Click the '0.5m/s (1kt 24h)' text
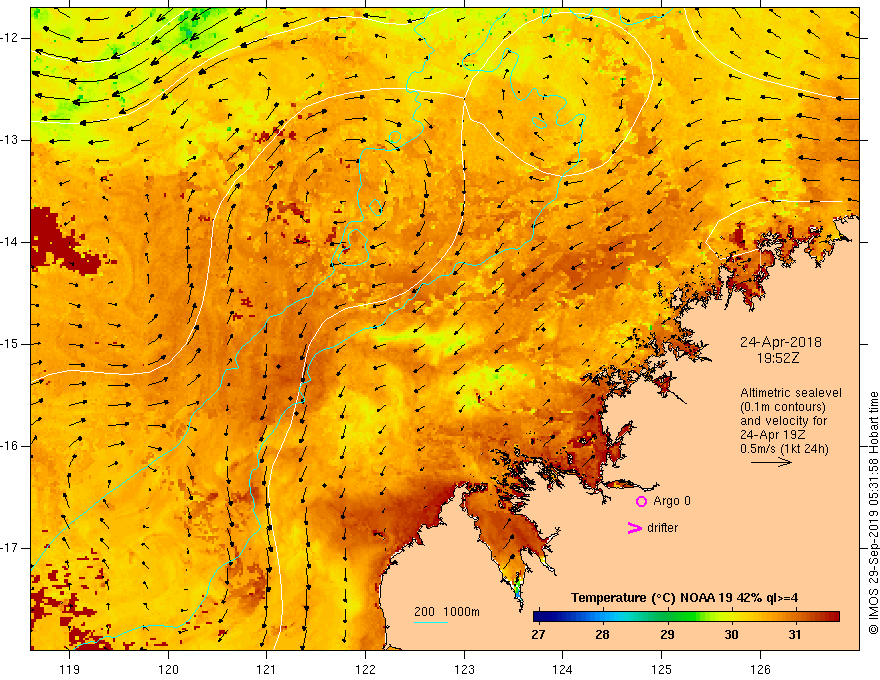This screenshot has height=680, width=880. click(784, 449)
